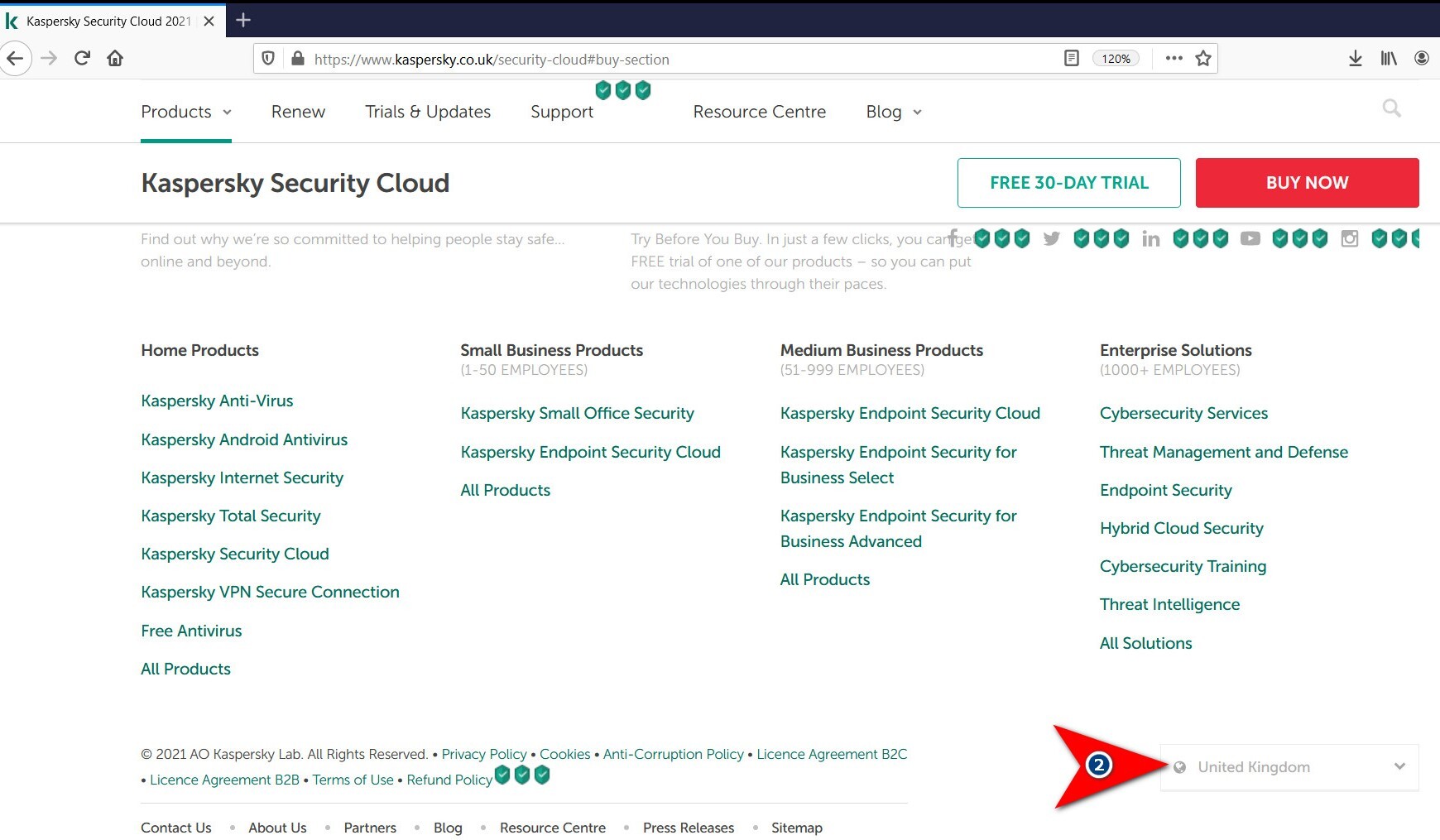Click the address bar URL field
The image size is (1440, 840).
point(662,59)
